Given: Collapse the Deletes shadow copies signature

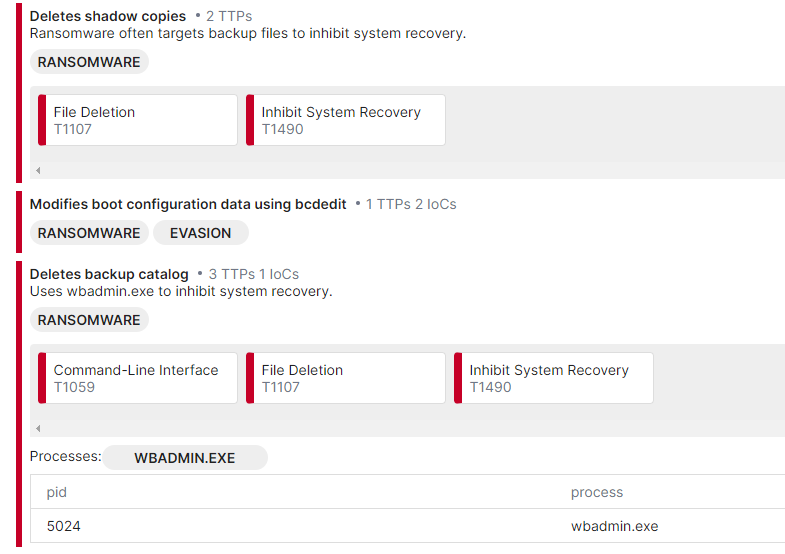Looking at the screenshot, I should (x=108, y=16).
